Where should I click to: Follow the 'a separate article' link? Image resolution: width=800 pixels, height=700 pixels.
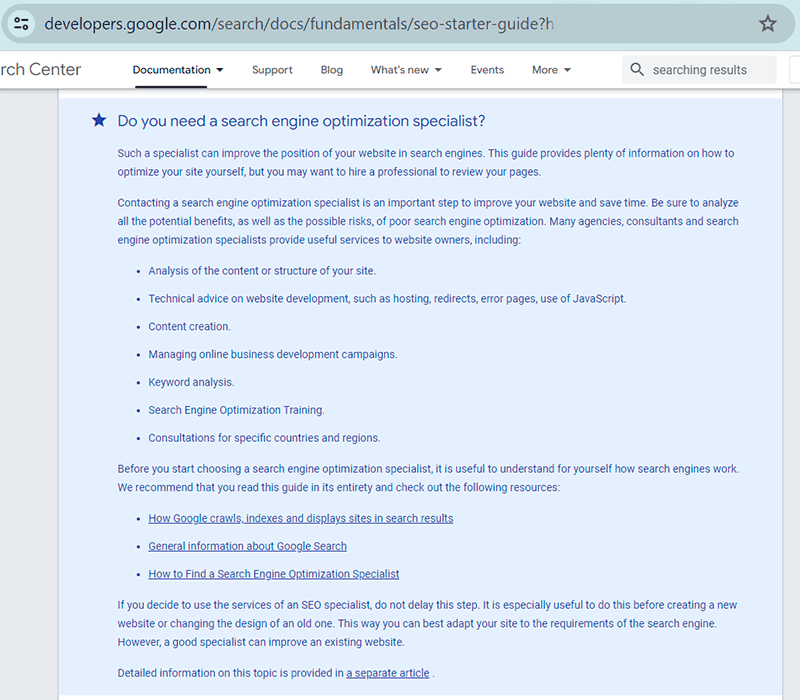point(388,673)
